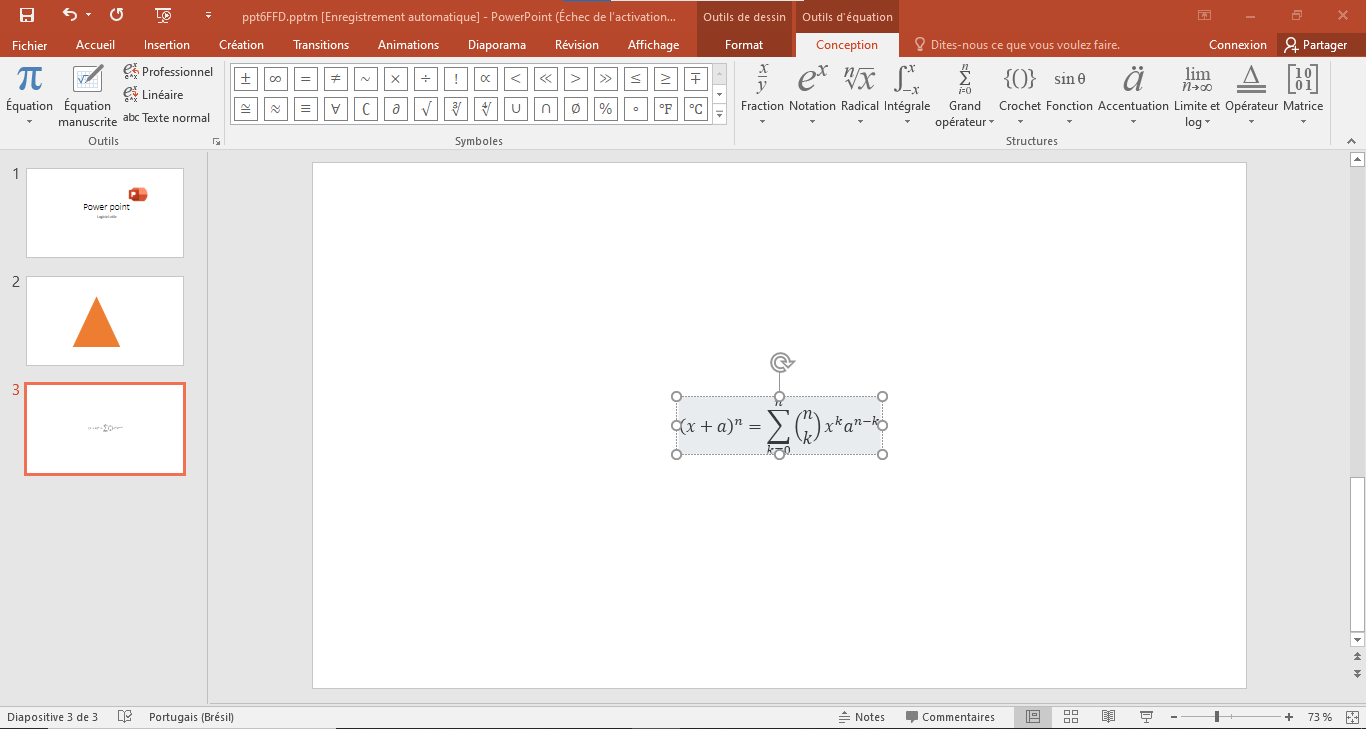Open the Notation structures dropdown

pos(812,96)
